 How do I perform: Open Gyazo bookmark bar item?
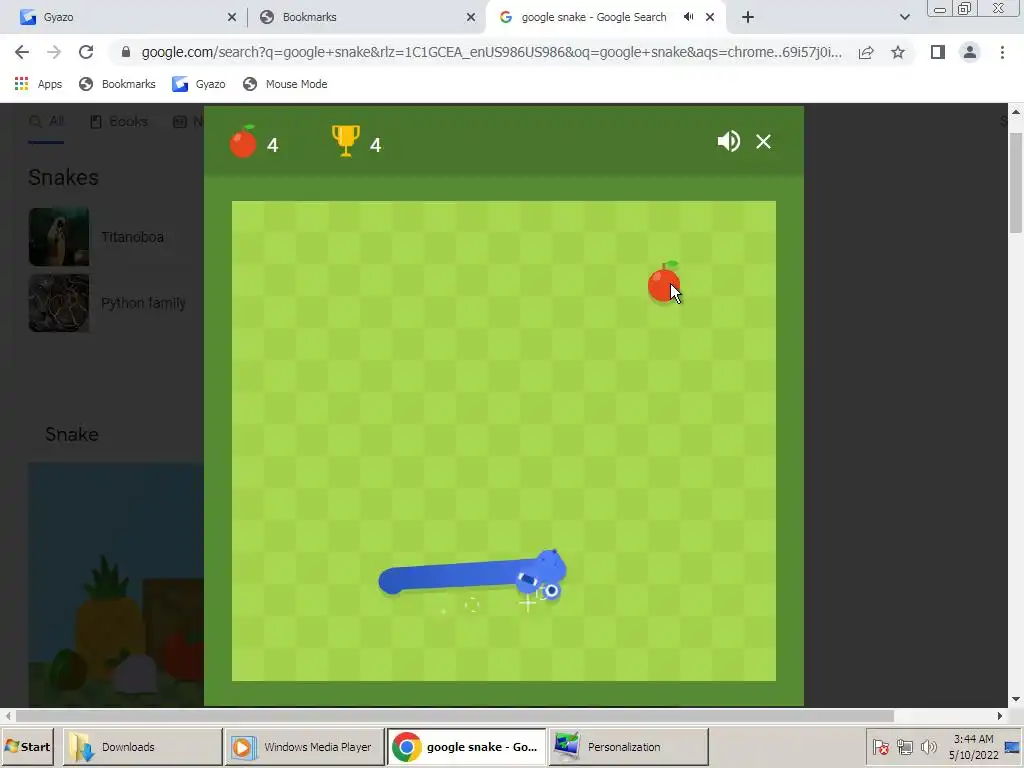coord(199,84)
